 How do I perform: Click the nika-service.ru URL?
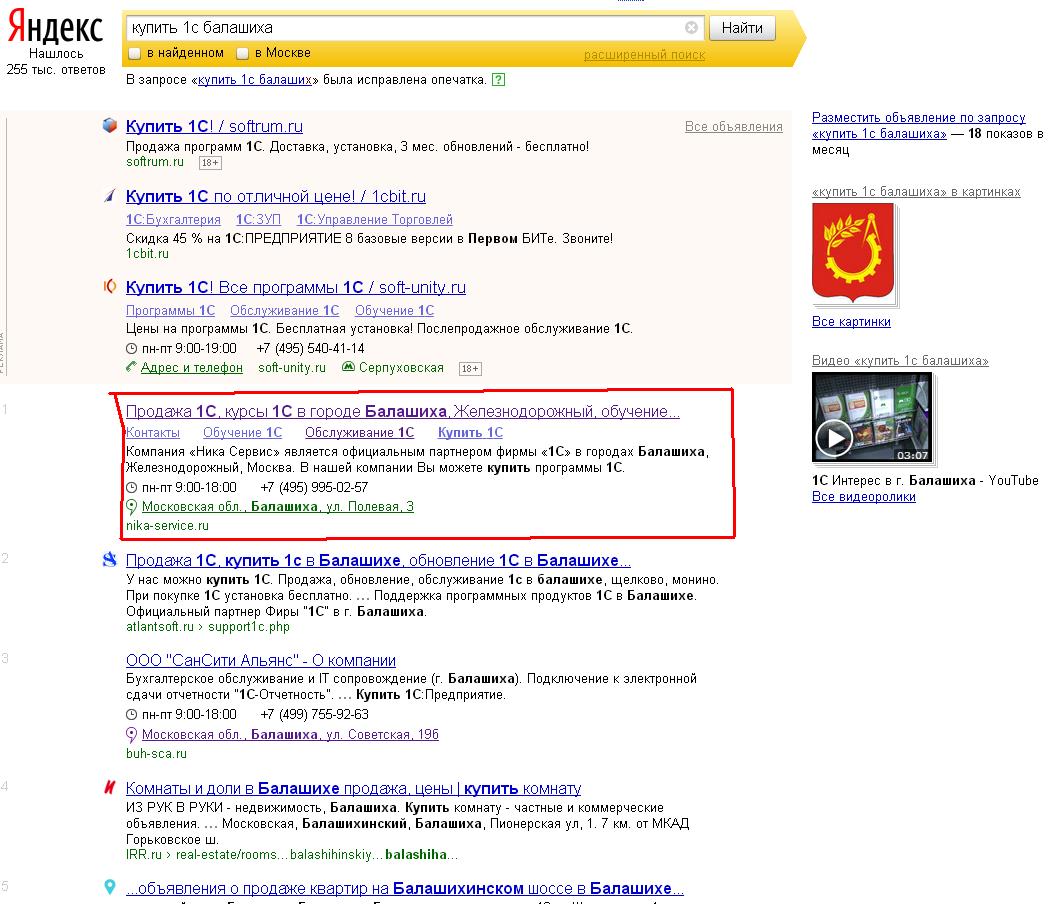pos(167,526)
